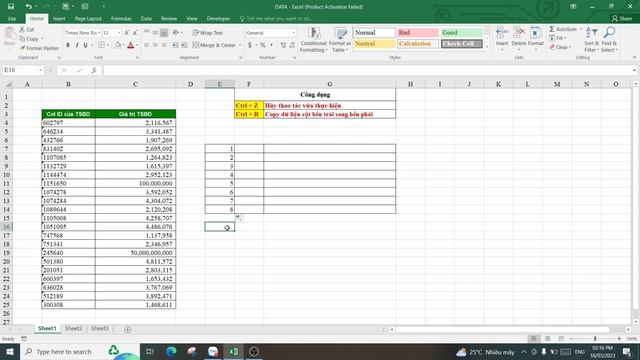Switch to the Formulas tab
The width and height of the screenshot is (640, 360).
[121, 19]
